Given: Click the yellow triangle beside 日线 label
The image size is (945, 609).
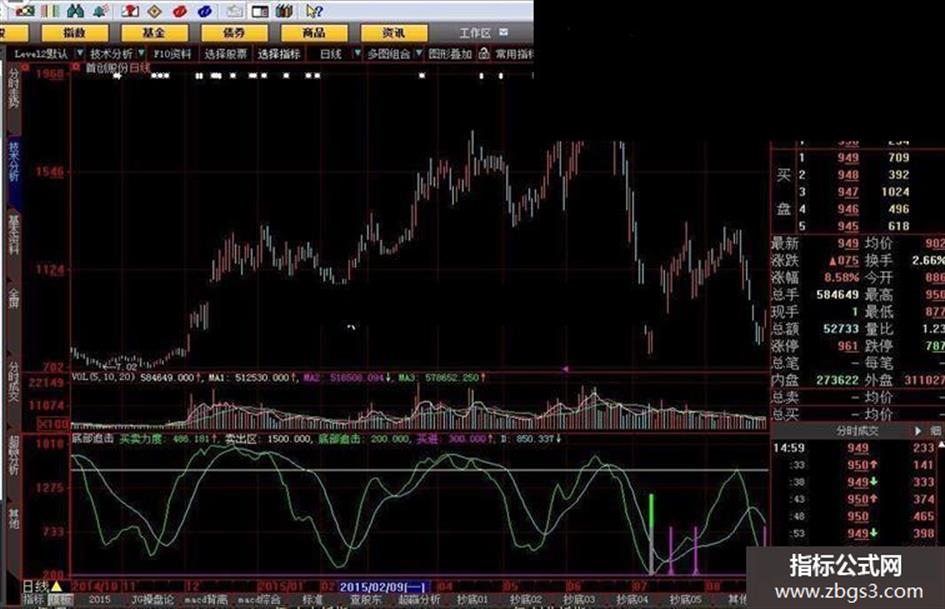Looking at the screenshot, I should [x=56, y=585].
